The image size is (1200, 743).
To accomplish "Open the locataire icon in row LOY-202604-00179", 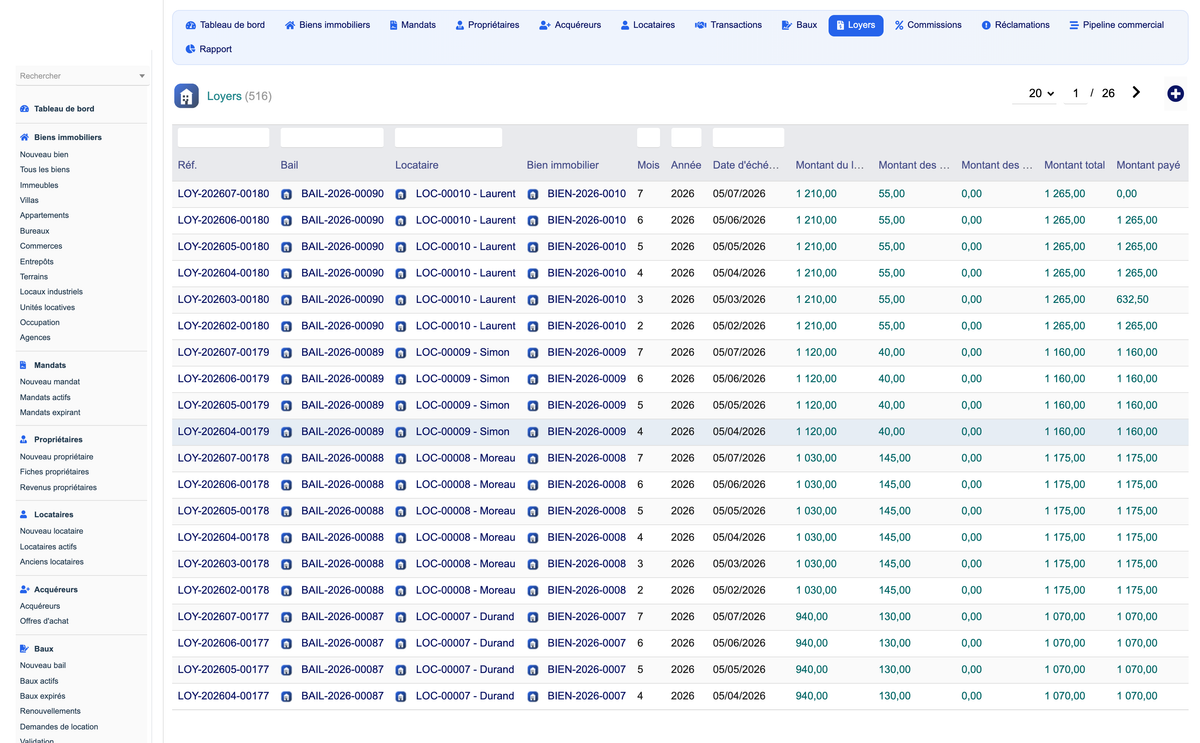I will pyautogui.click(x=401, y=432).
